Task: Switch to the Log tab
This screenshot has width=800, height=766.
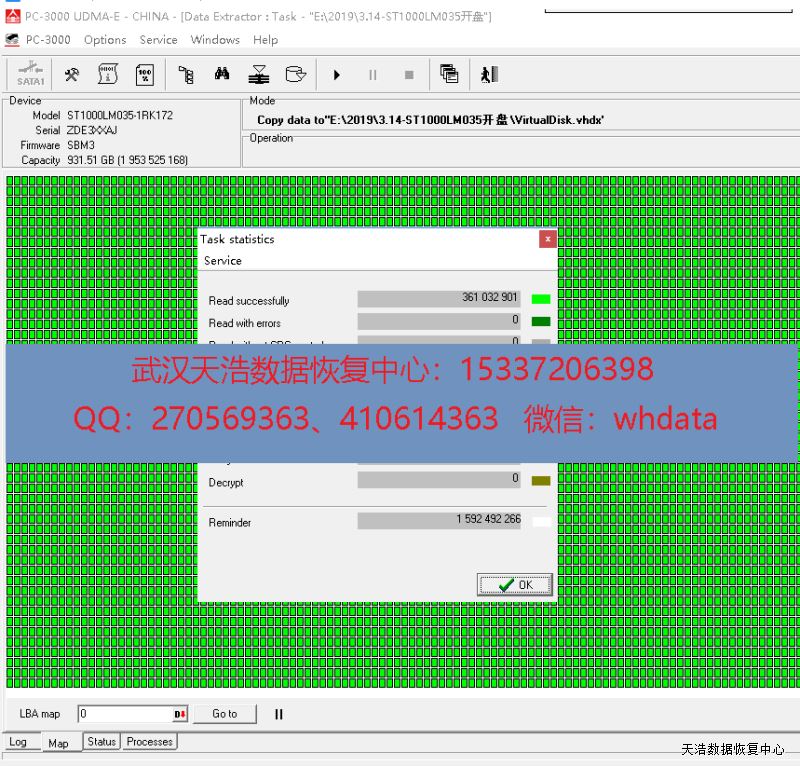Action: [18, 742]
